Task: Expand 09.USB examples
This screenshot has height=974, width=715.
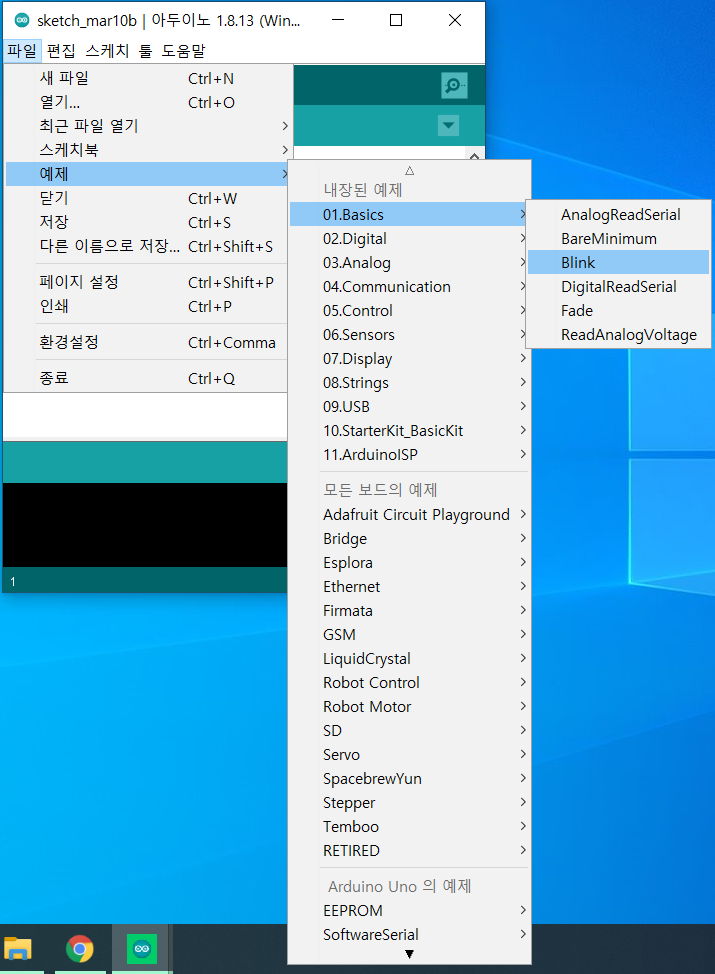Action: [409, 406]
